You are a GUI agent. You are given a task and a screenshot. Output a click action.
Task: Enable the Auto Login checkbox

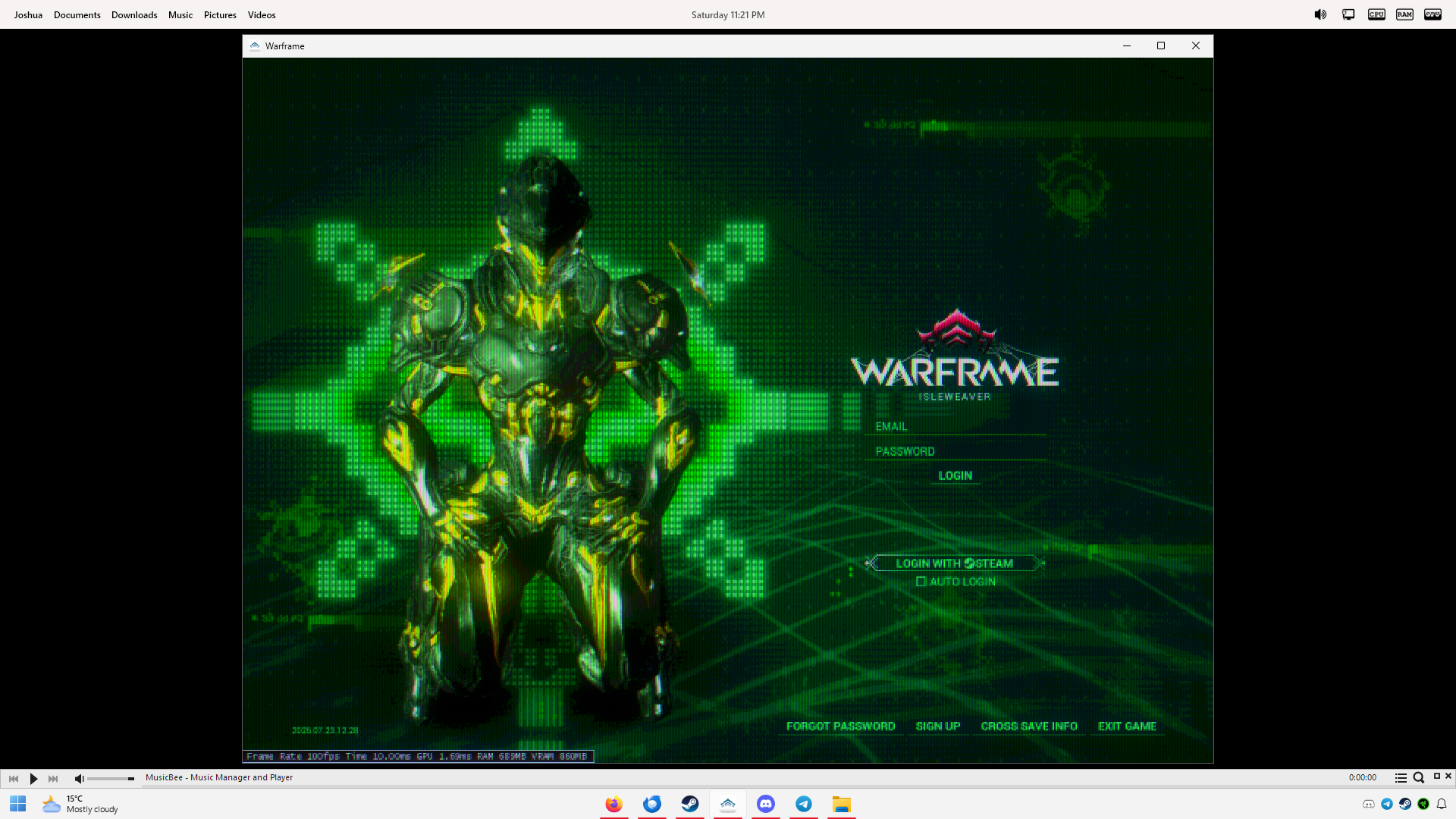(921, 582)
